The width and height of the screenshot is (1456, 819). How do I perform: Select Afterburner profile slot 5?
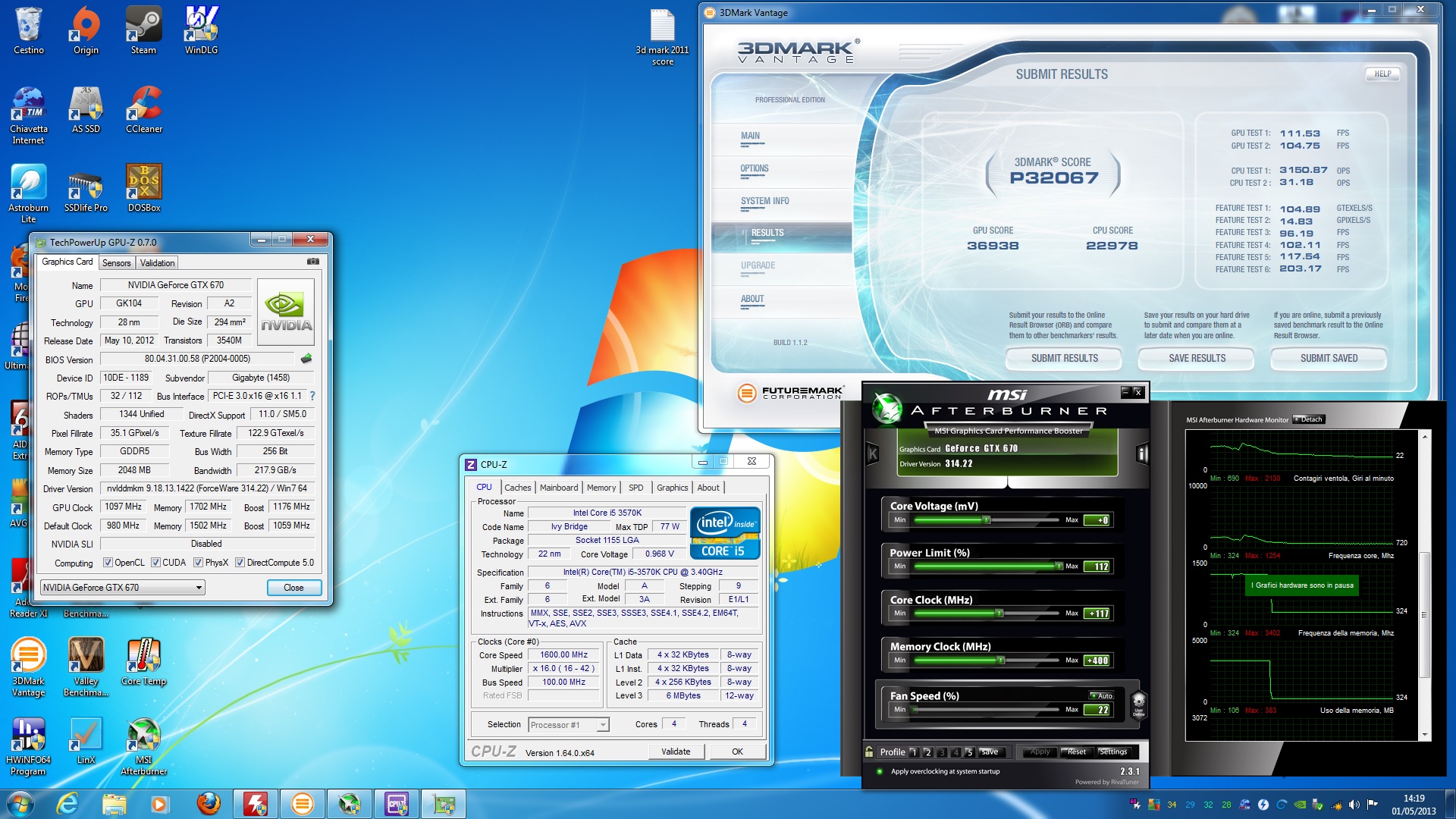[x=970, y=752]
